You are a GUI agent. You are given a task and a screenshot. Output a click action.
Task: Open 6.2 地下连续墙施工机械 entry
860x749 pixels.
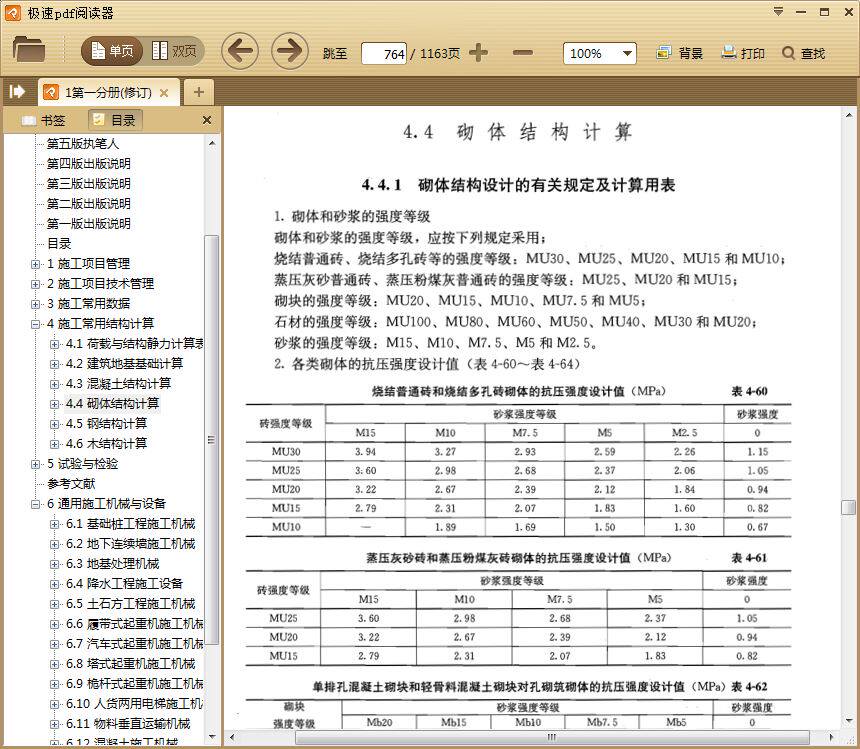(131, 544)
